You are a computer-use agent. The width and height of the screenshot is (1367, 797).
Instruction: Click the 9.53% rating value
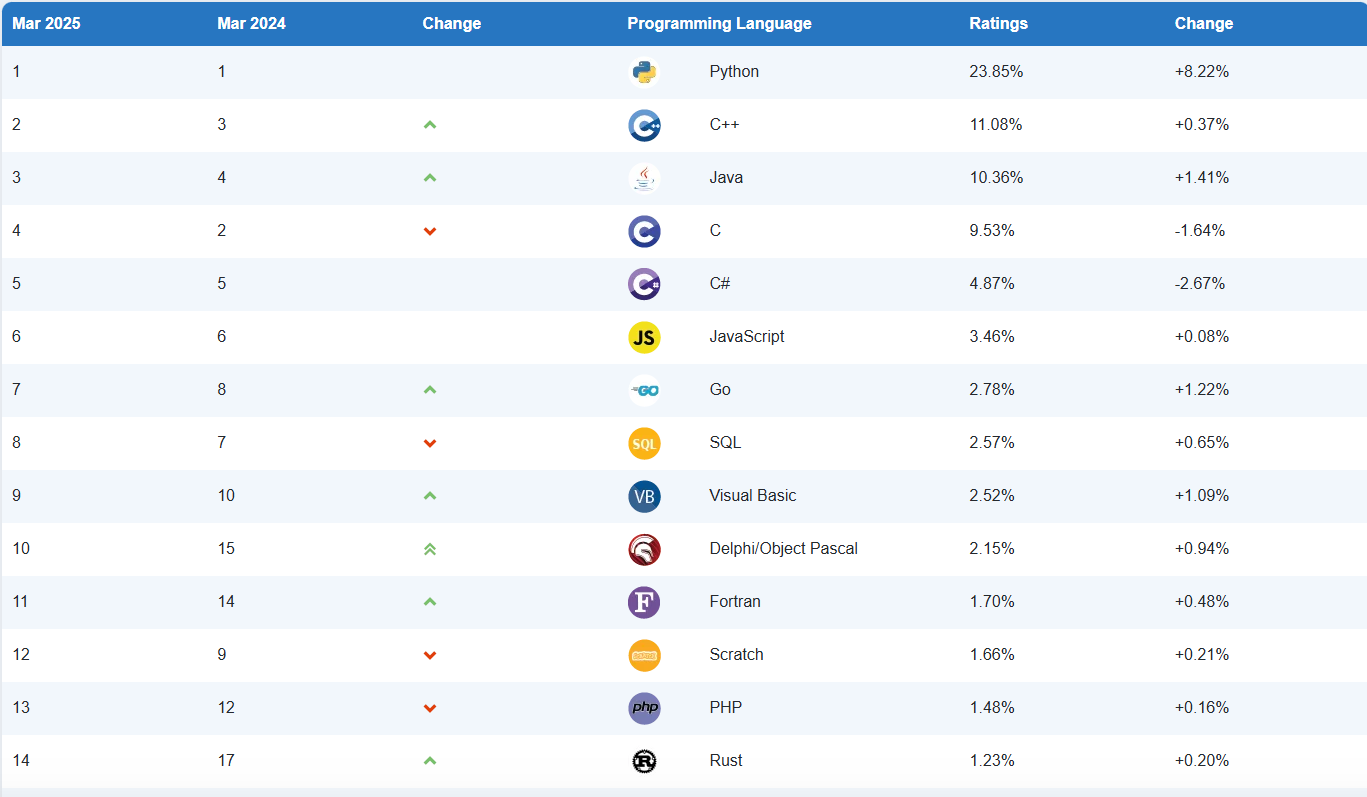[x=992, y=231]
